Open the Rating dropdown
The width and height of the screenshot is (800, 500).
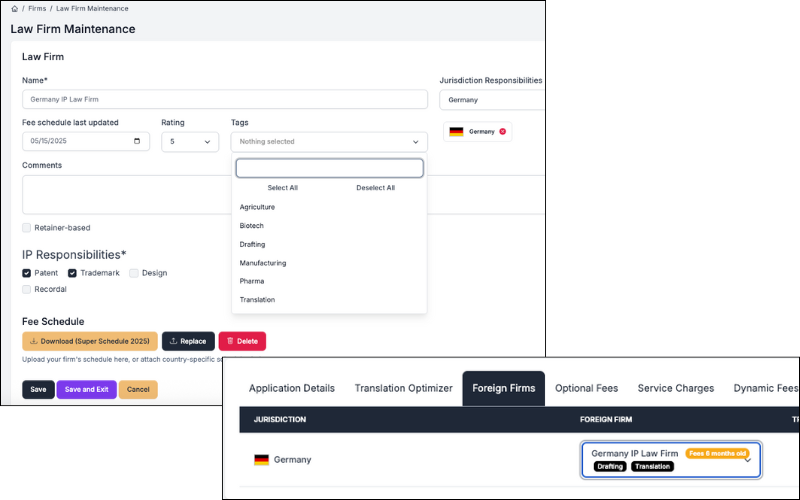(190, 142)
